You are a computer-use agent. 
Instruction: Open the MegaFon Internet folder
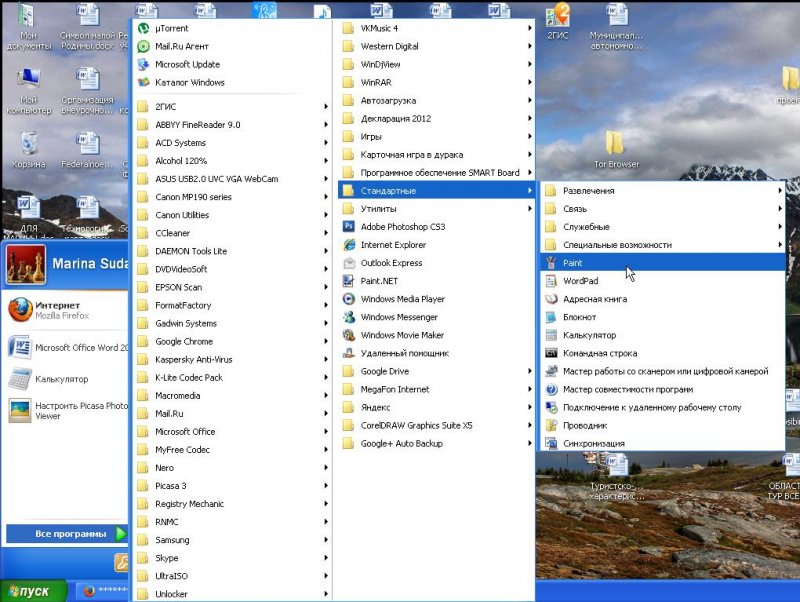(x=436, y=389)
